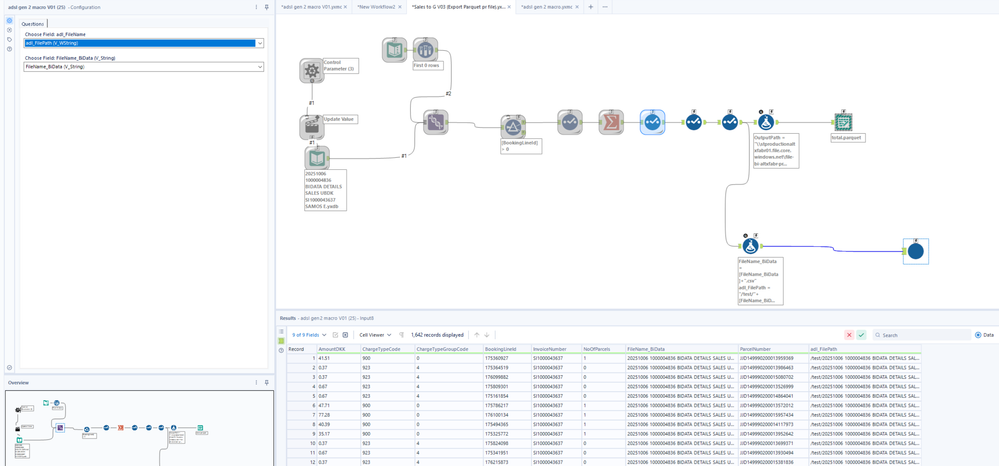Click the OutputPath formula tool
The image size is (999, 466).
(766, 122)
